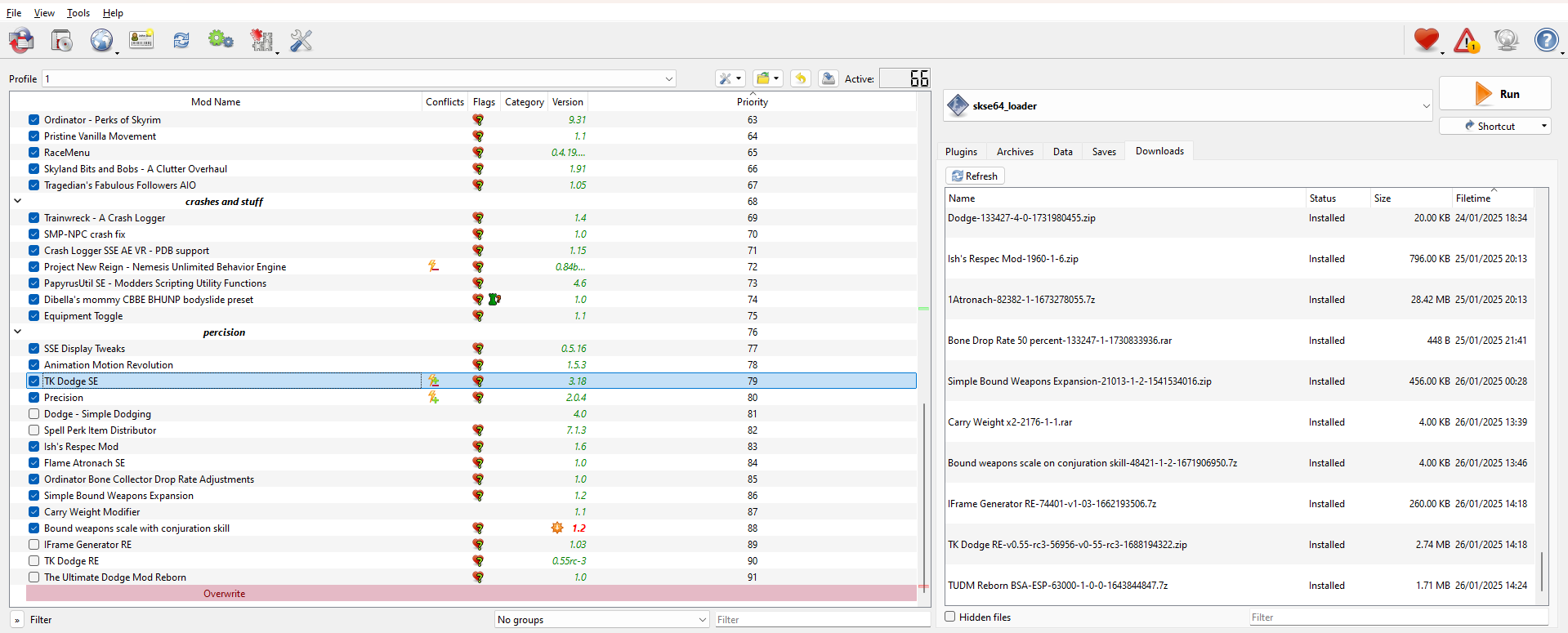Sort the mod list by Priority column
This screenshot has width=1568, height=633.
[752, 102]
